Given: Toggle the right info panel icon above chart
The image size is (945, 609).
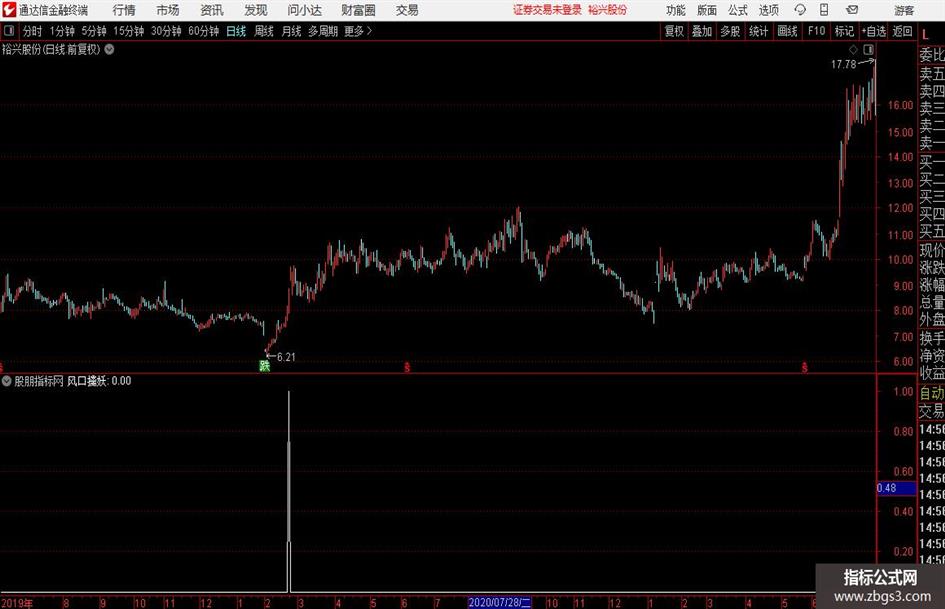Looking at the screenshot, I should 868,49.
